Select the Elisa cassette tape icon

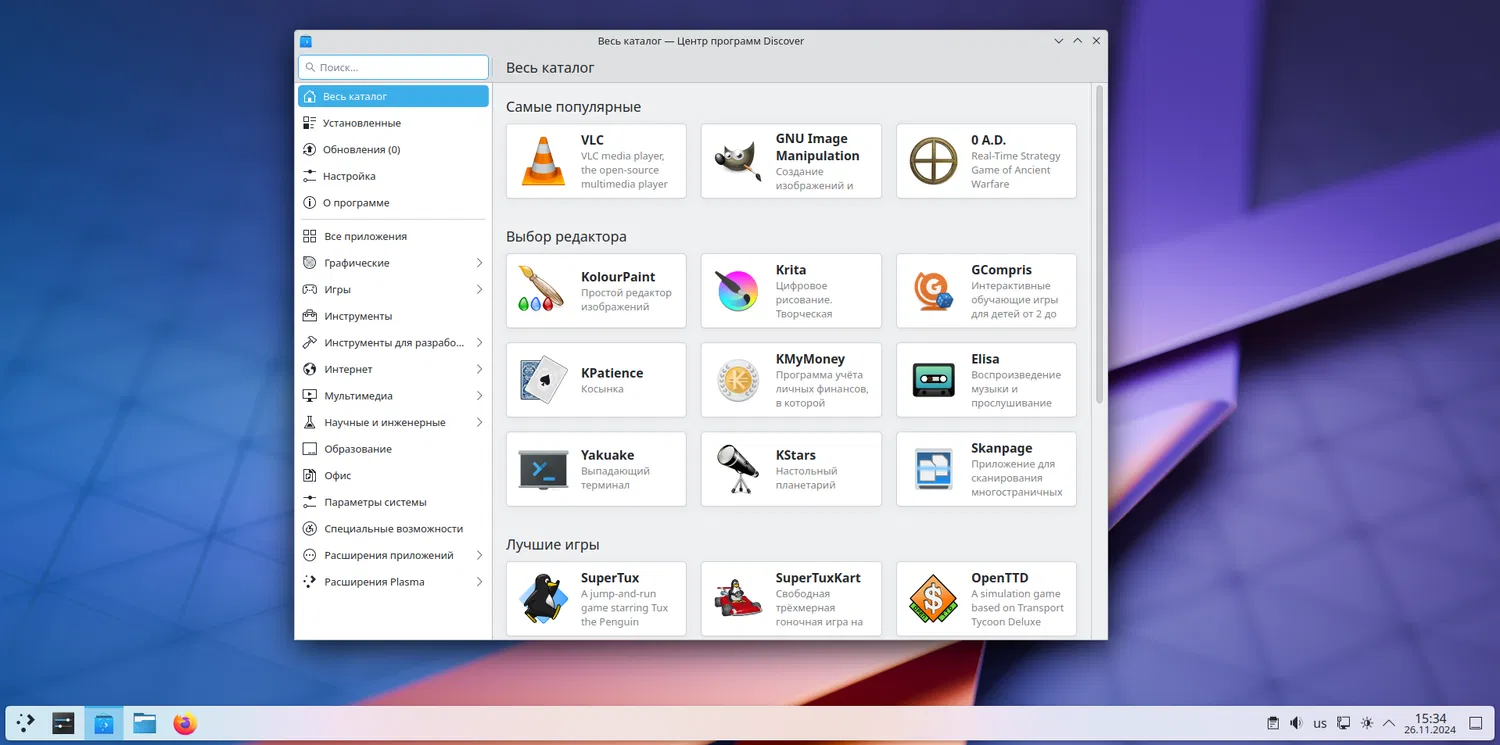(x=934, y=380)
